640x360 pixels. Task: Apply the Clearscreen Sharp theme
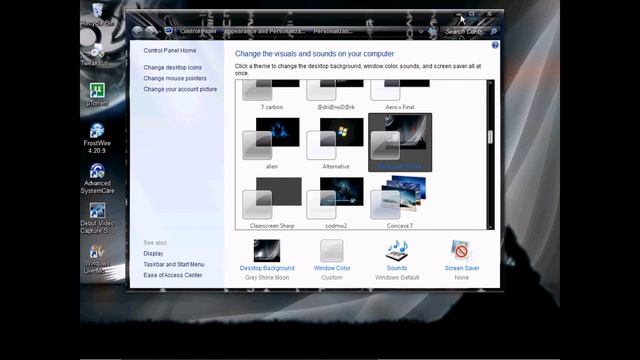click(271, 202)
